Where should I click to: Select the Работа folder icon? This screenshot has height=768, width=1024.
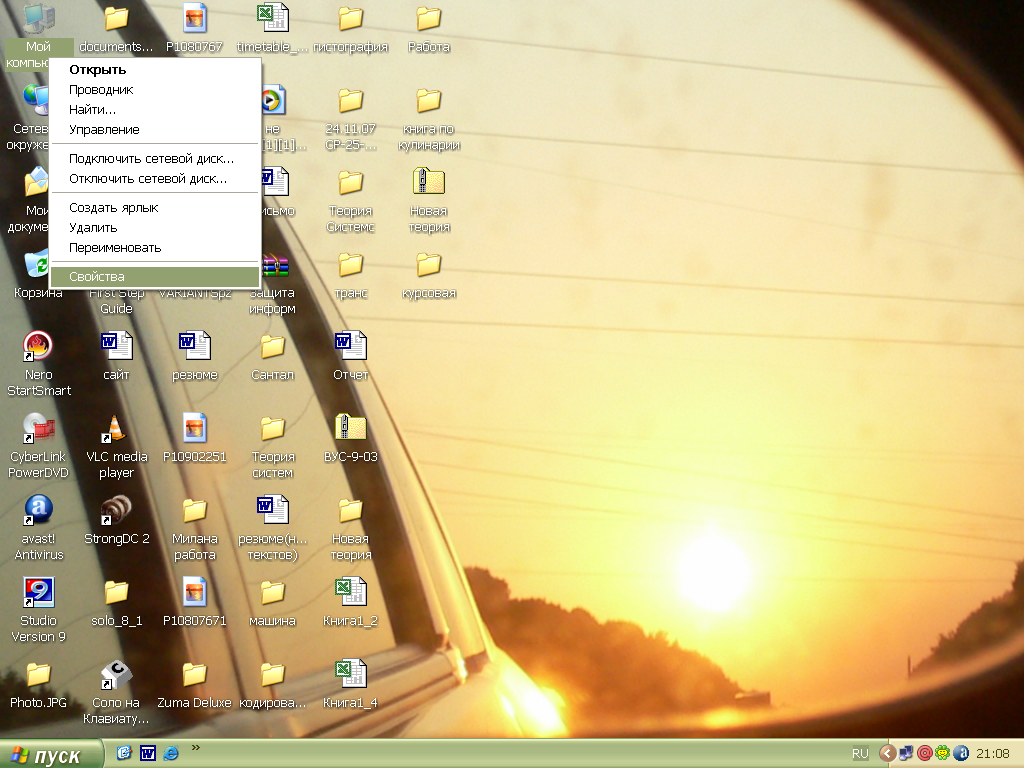(x=429, y=18)
